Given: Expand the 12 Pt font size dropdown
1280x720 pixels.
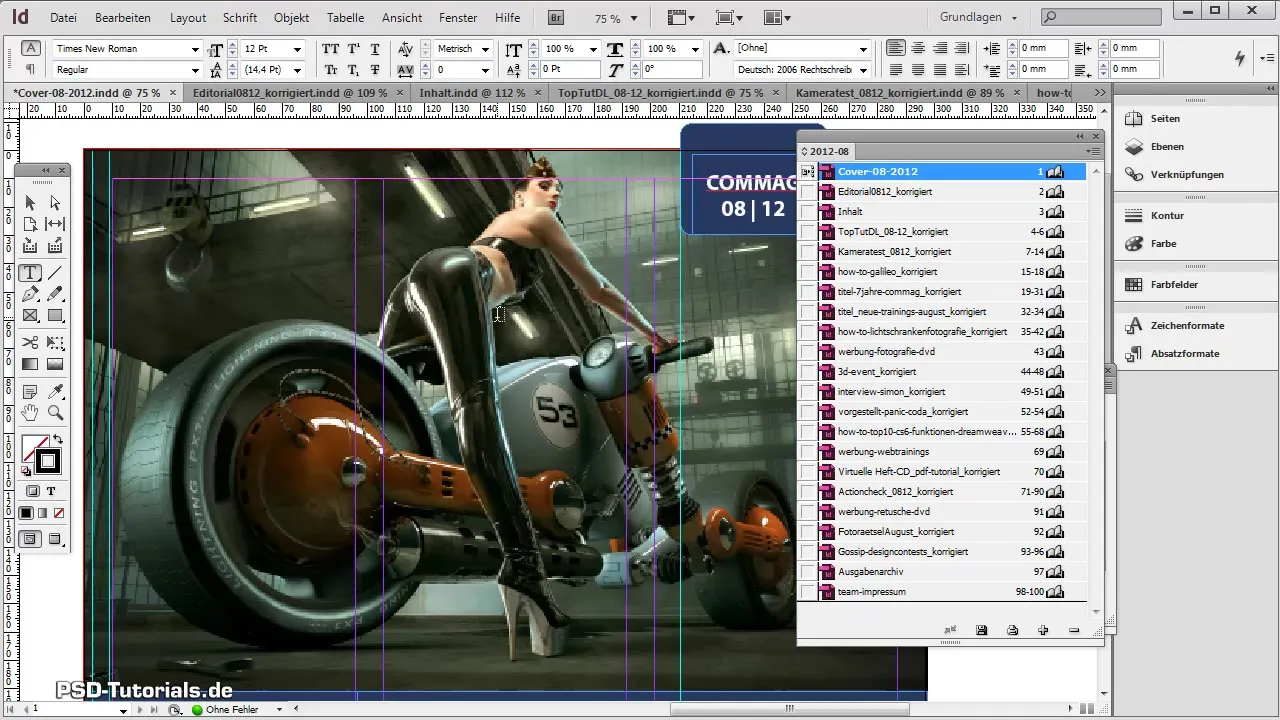Looking at the screenshot, I should [x=297, y=49].
